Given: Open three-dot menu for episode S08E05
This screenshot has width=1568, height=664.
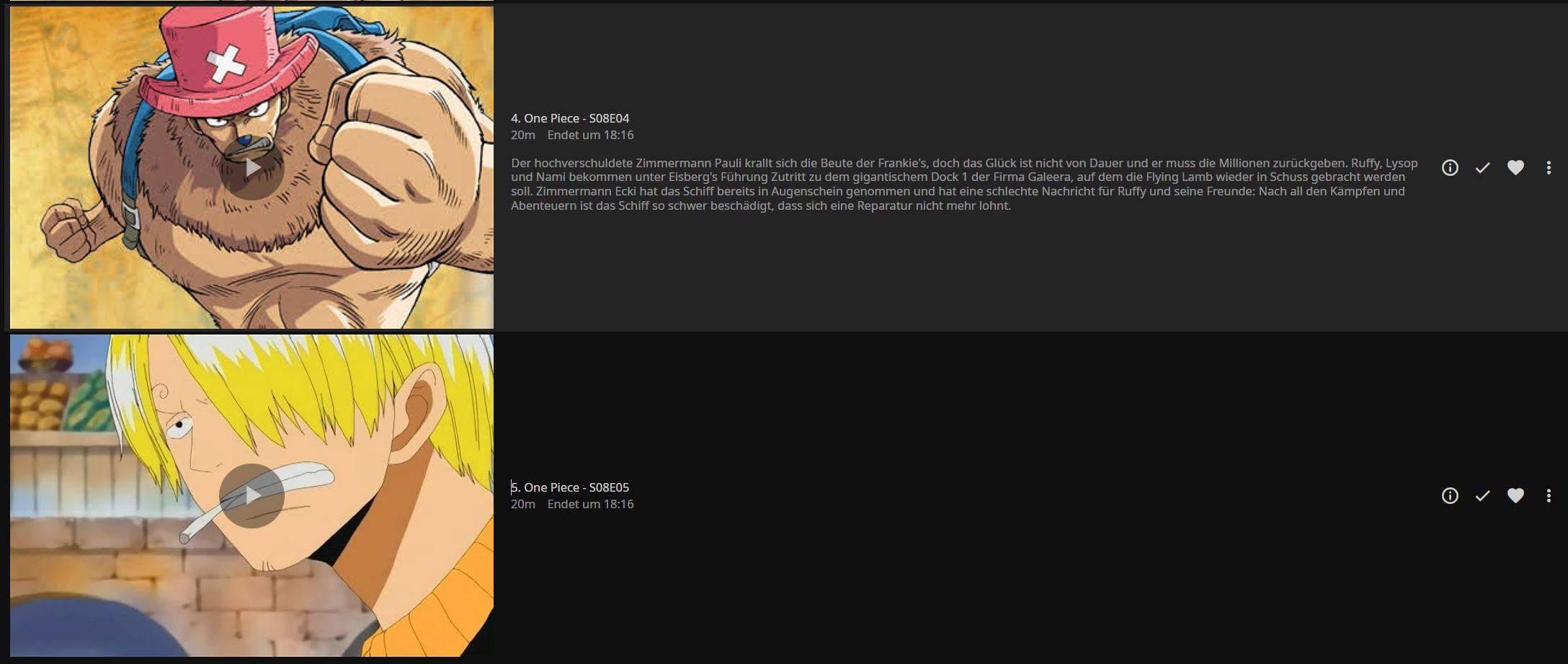Looking at the screenshot, I should point(1549,495).
